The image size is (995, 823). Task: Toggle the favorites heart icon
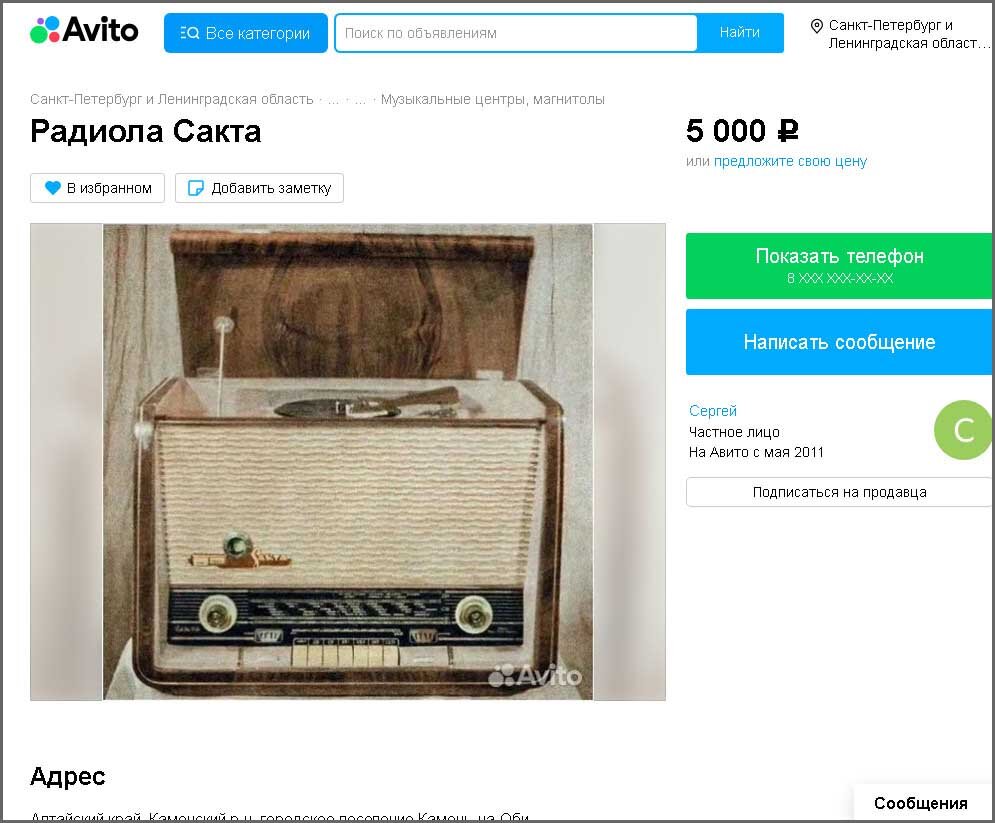coord(53,188)
